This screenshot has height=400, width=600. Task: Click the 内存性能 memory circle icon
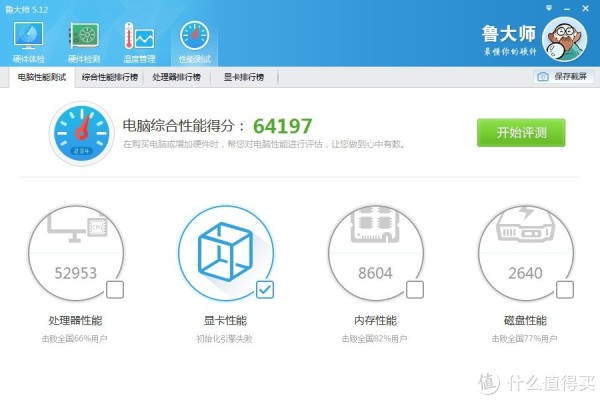click(376, 253)
